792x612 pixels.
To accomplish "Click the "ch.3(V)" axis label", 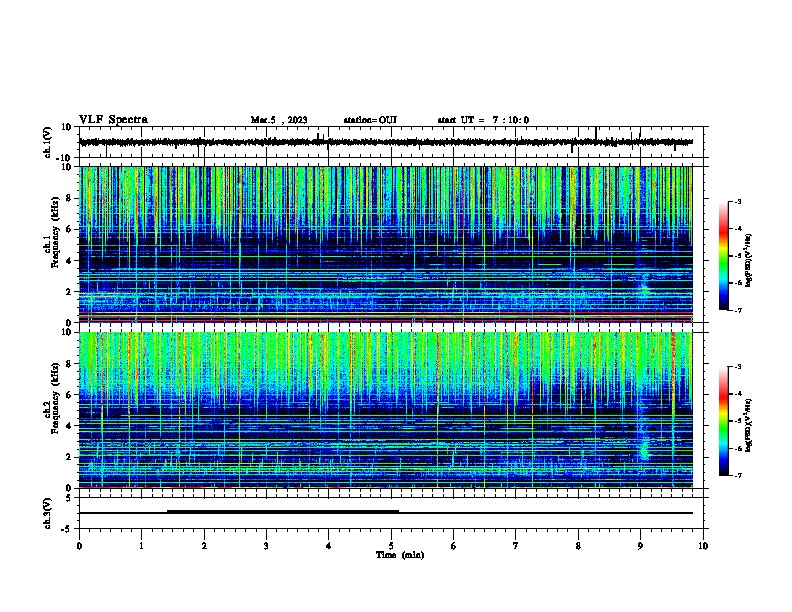I will [48, 513].
